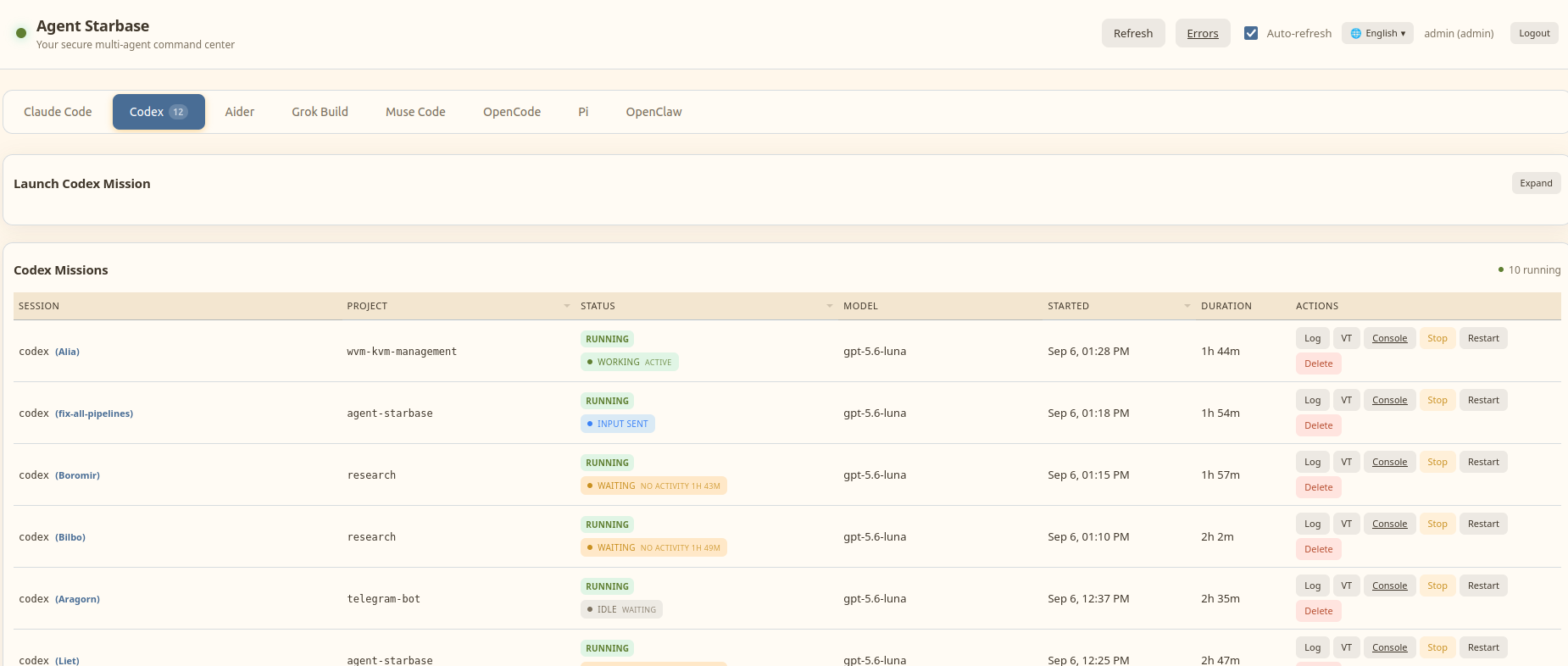Click the WORKING ACTIVE status badge
Viewport: 1568px width, 666px height.
tap(630, 362)
